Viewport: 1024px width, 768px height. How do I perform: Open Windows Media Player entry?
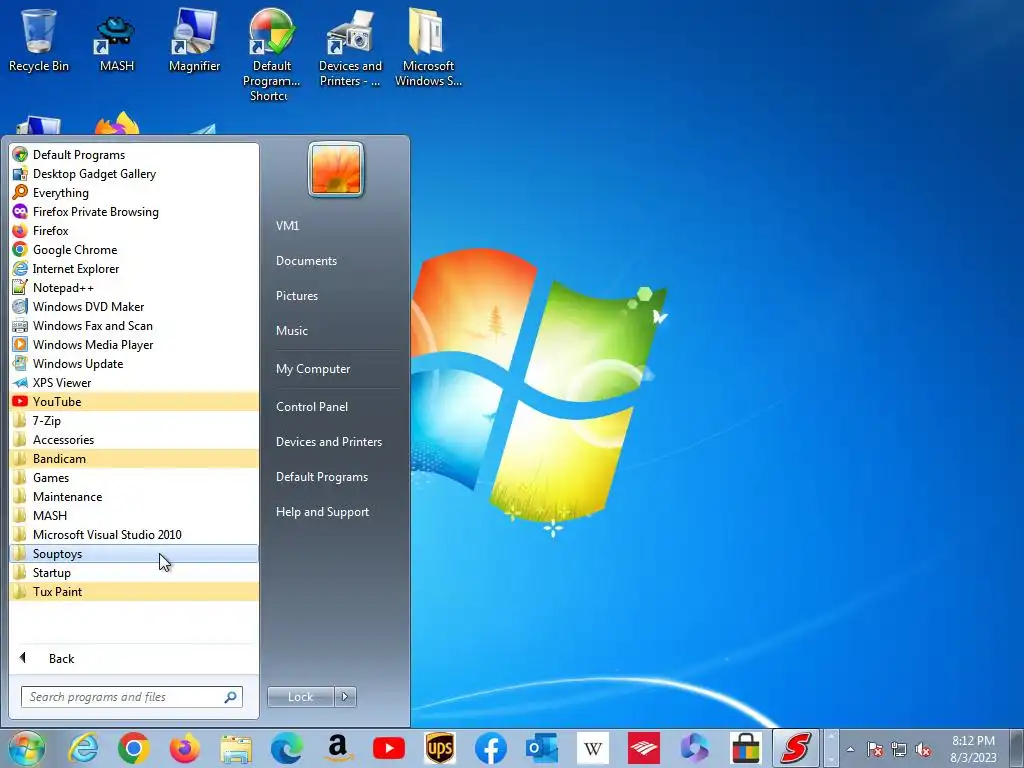[134, 344]
